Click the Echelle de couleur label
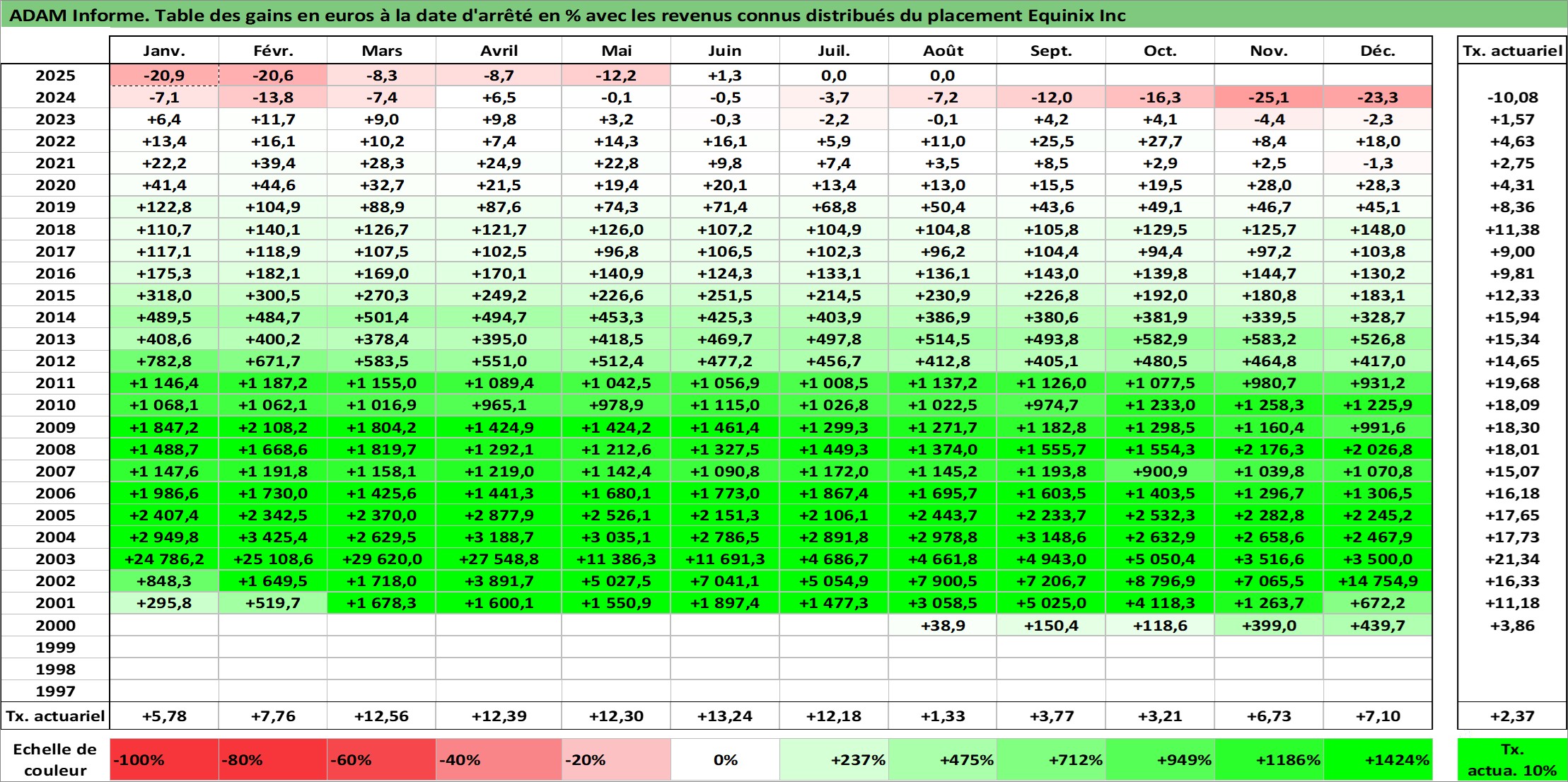 55,760
